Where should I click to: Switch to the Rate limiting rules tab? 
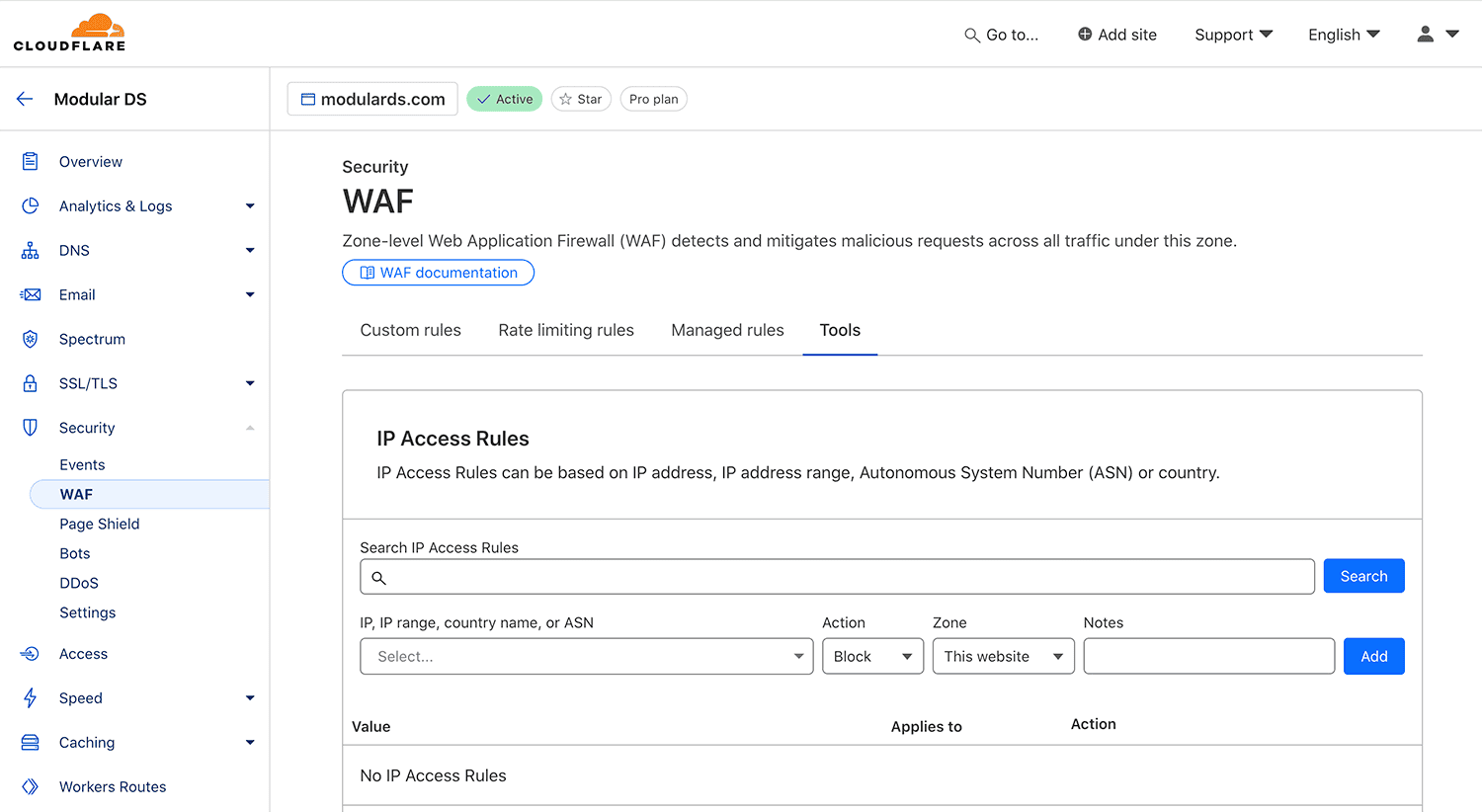[x=566, y=330]
